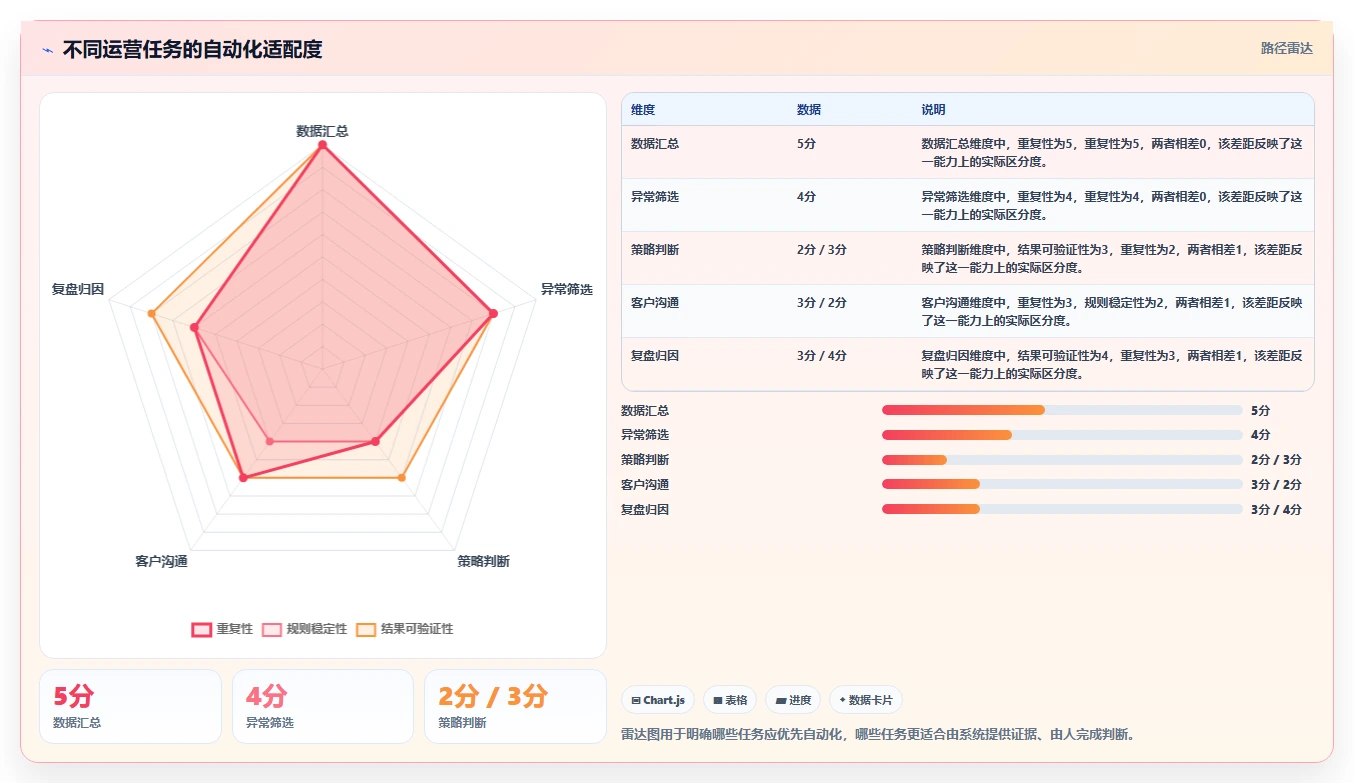
Task: Open the 5分 数据汇总 data card
Action: tap(130, 707)
